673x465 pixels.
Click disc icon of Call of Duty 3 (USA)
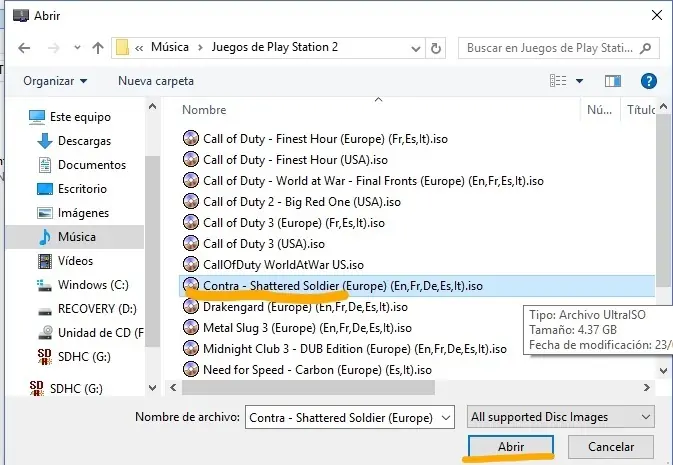pyautogui.click(x=191, y=243)
